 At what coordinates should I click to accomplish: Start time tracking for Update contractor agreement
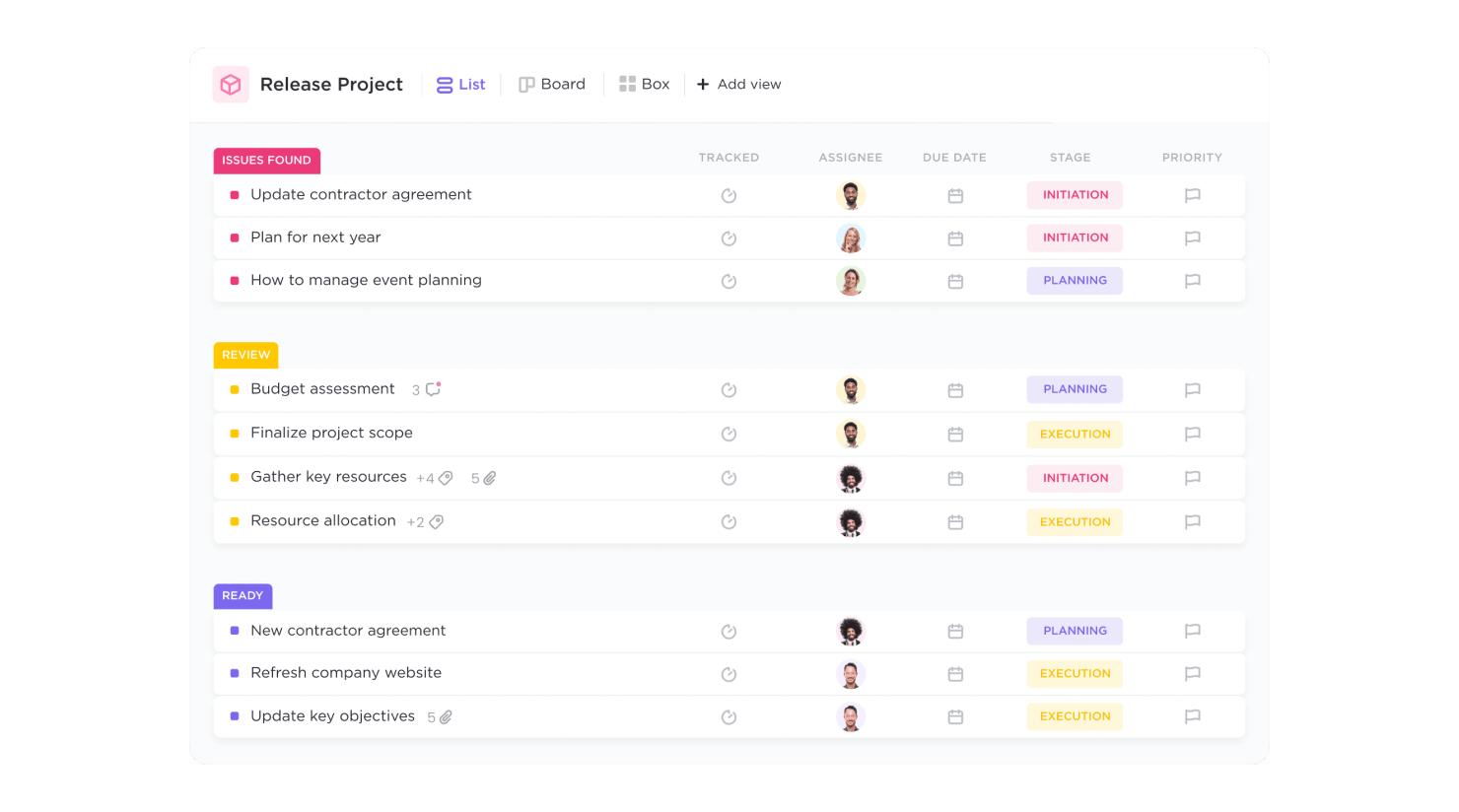click(x=729, y=196)
